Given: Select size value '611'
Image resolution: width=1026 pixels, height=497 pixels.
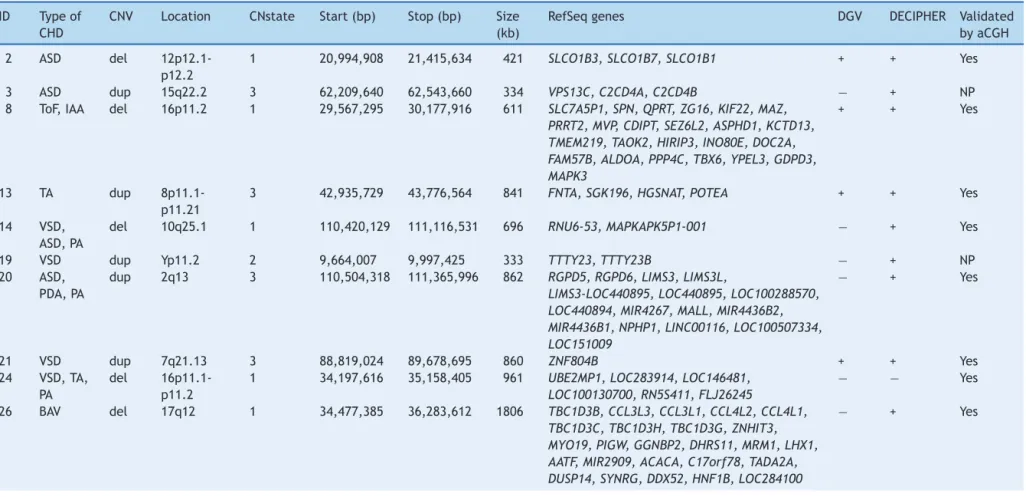Looking at the screenshot, I should tap(513, 109).
